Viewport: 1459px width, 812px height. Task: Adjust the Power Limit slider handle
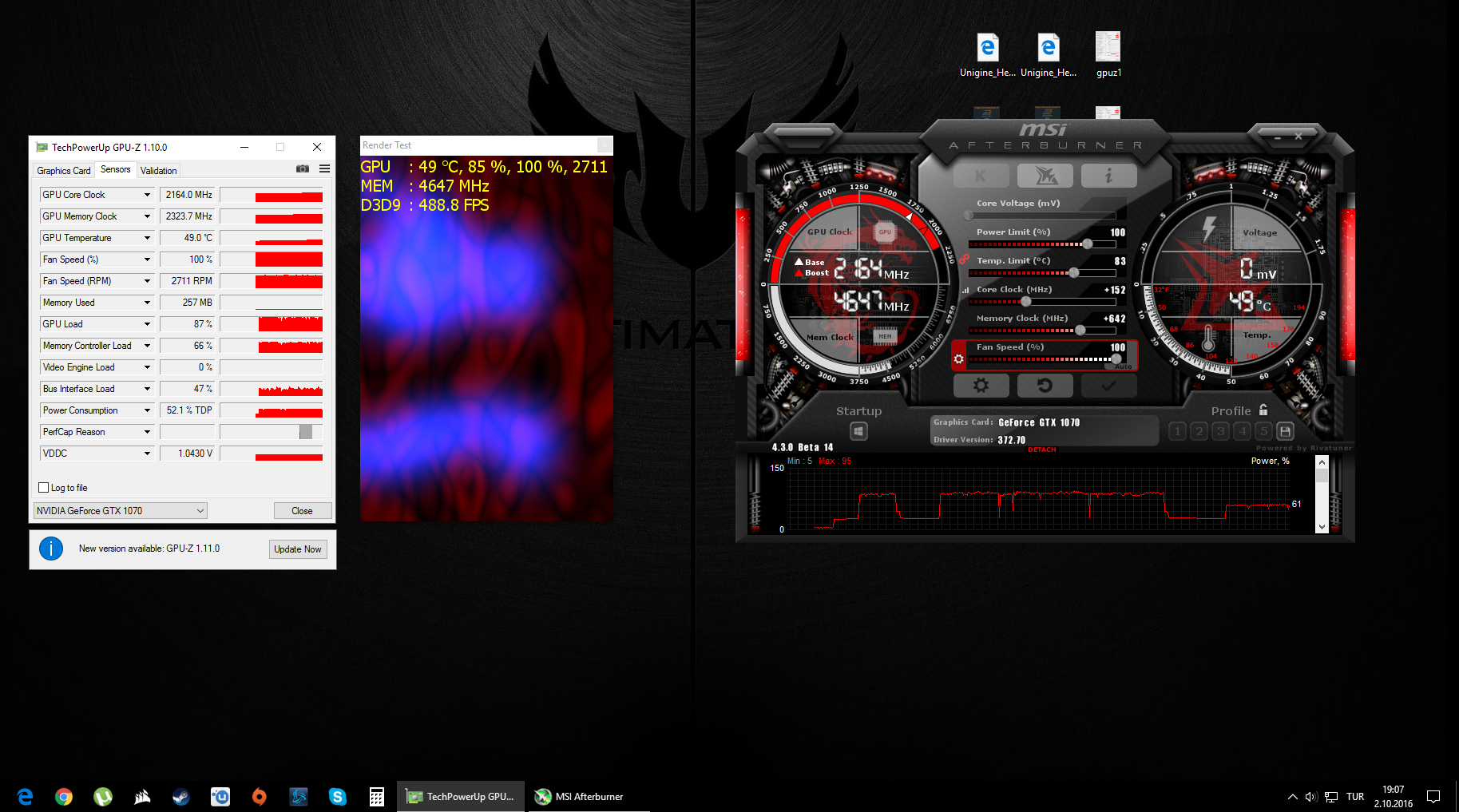[1087, 244]
